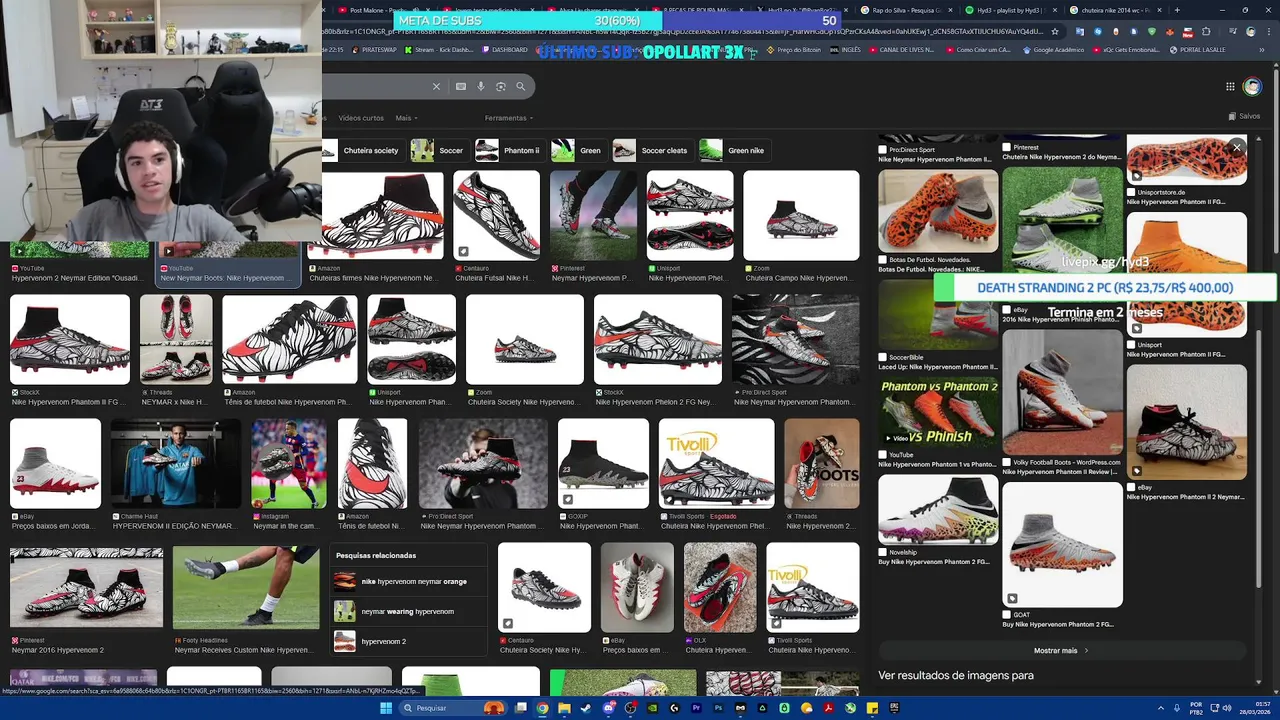This screenshot has width=1280, height=720.
Task: Launch Steam from the taskbar
Action: pos(586,708)
